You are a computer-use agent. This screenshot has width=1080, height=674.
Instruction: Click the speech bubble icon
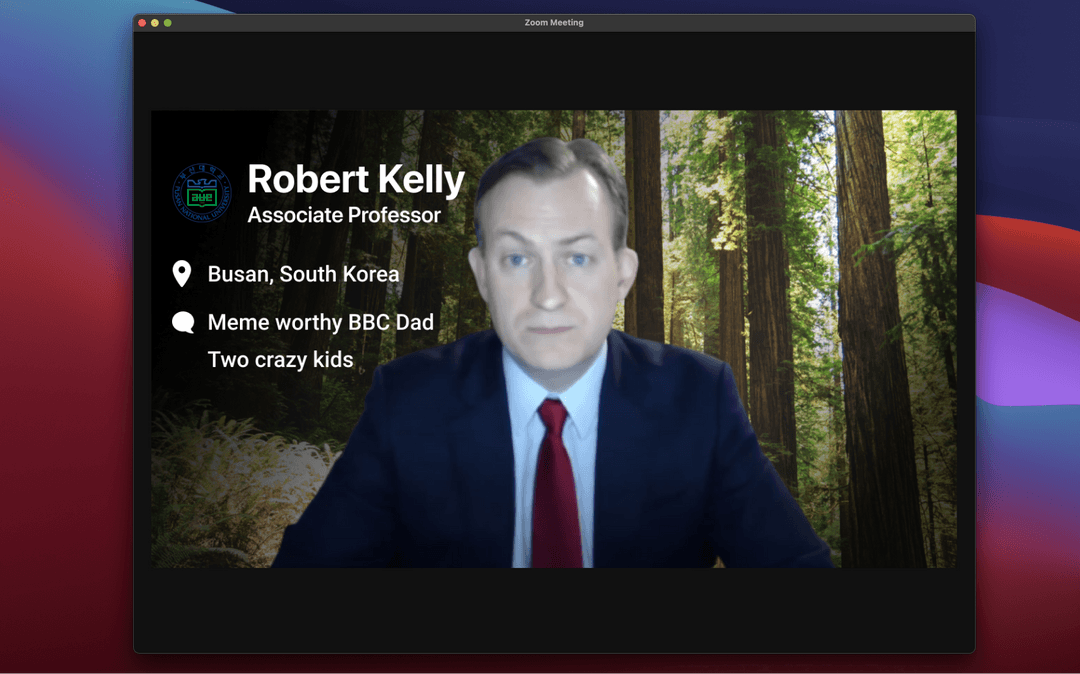click(183, 322)
